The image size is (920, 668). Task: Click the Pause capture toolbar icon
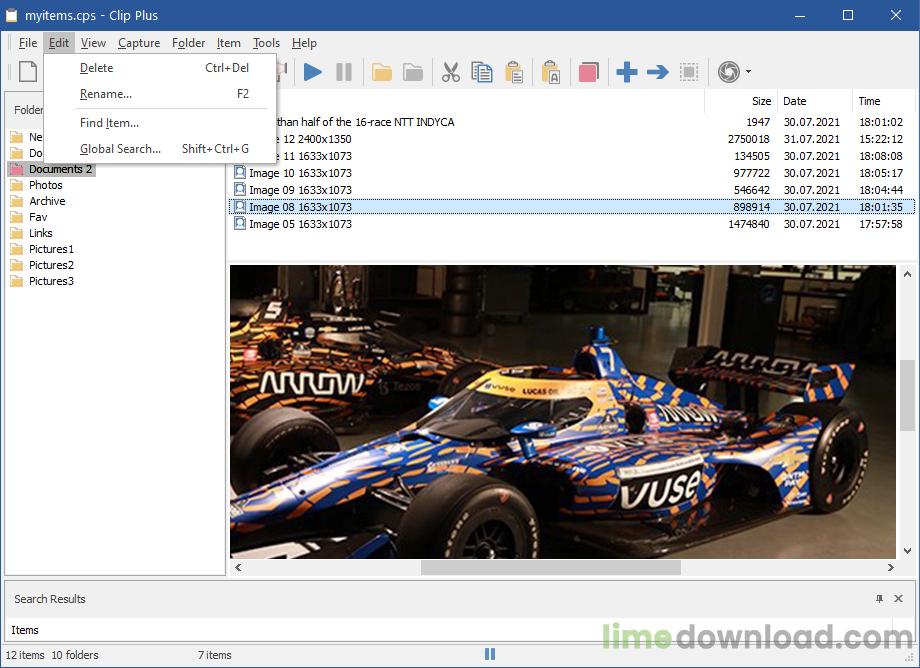pyautogui.click(x=344, y=72)
